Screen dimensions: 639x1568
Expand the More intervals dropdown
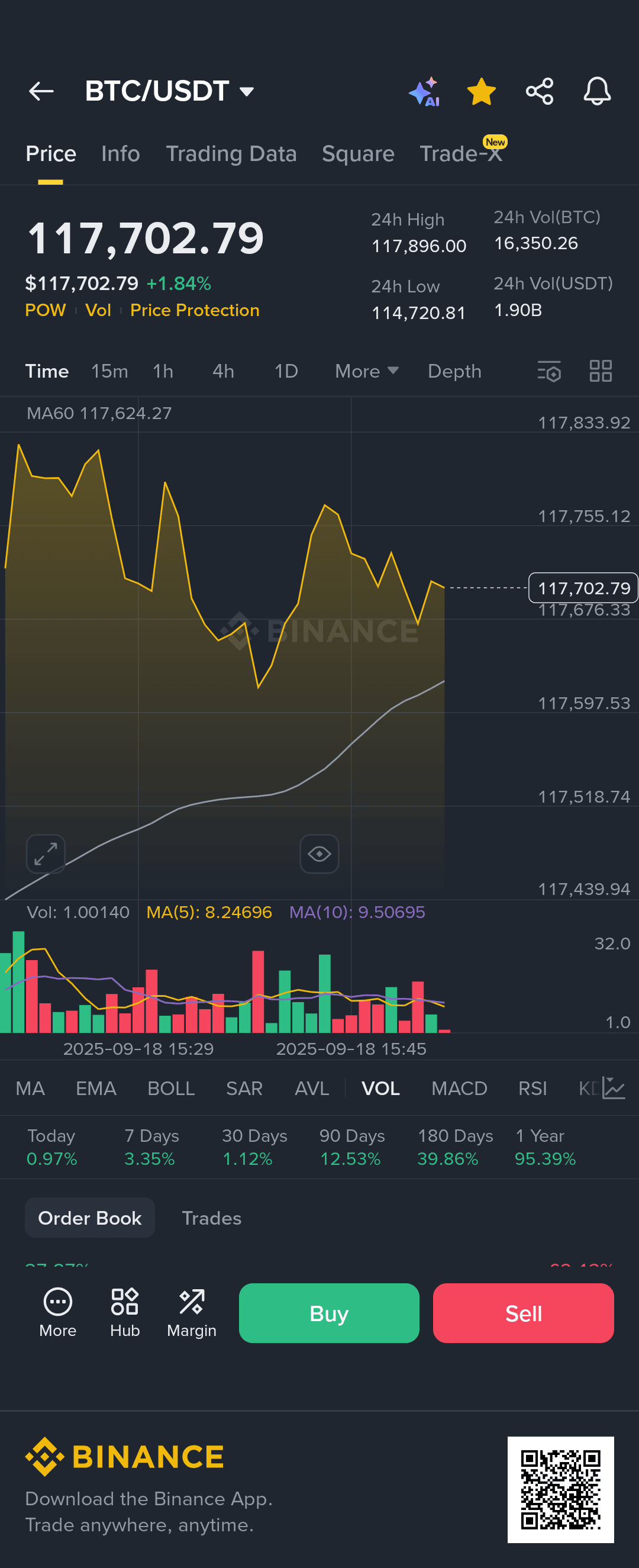coord(367,371)
